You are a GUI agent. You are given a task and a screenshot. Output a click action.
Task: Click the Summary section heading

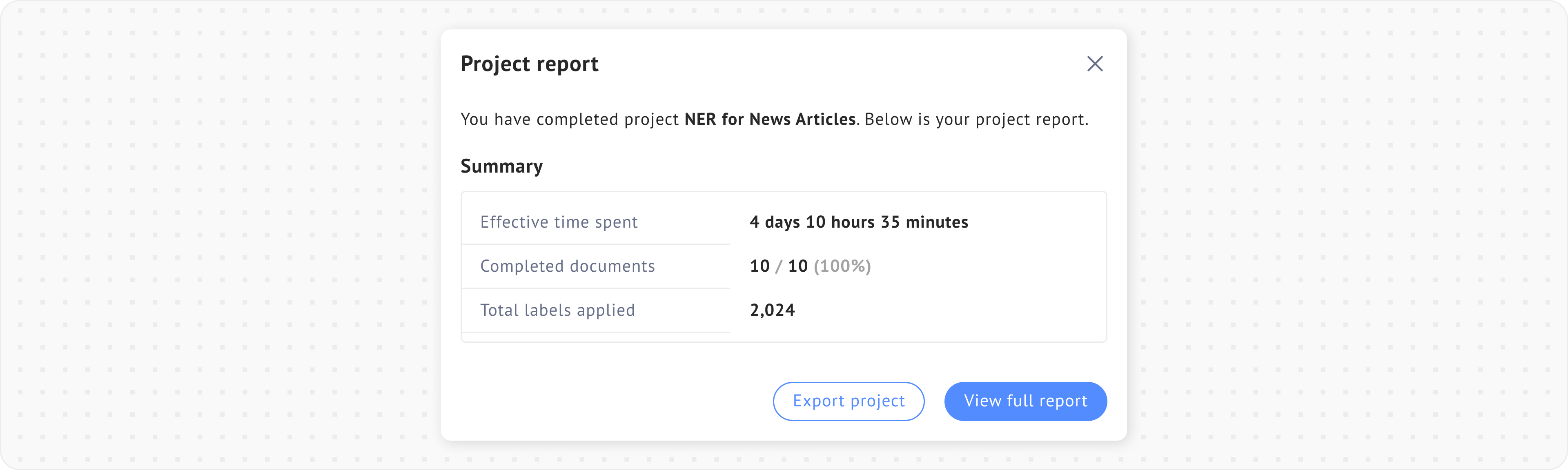pyautogui.click(x=501, y=166)
